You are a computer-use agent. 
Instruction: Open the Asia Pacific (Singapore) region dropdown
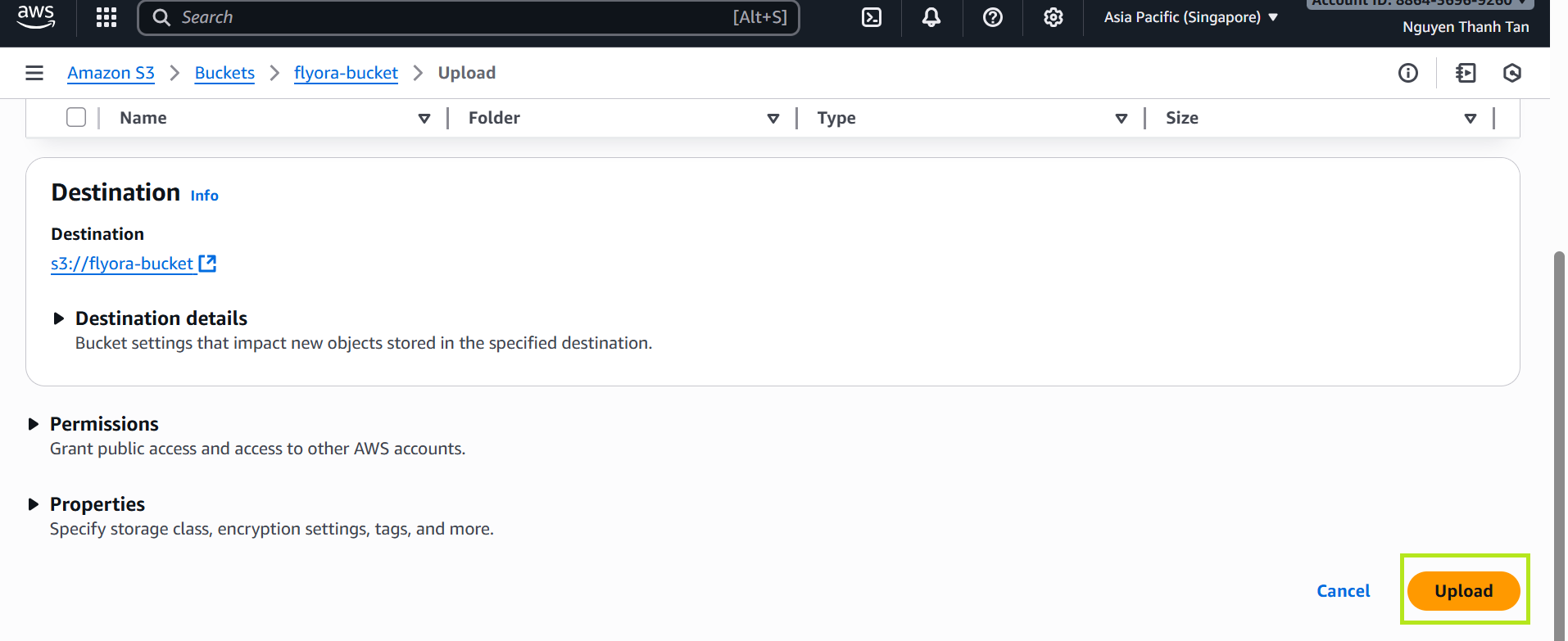1190,17
